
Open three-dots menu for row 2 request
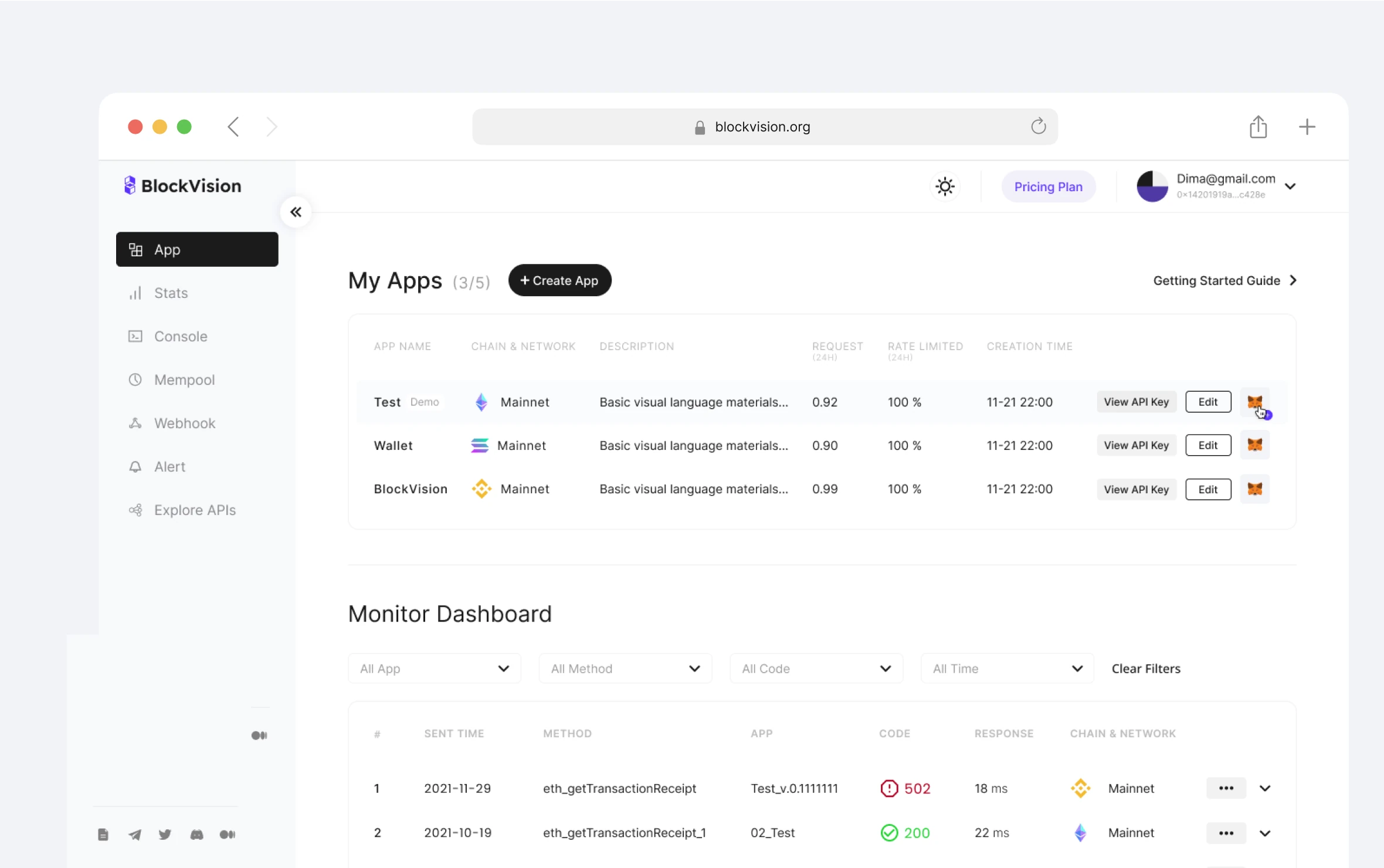[x=1226, y=833]
